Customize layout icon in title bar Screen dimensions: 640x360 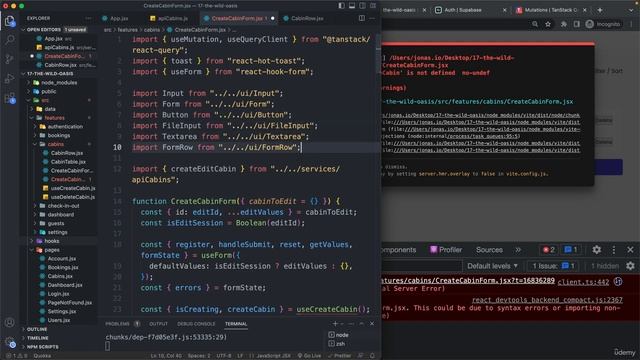coord(373,6)
